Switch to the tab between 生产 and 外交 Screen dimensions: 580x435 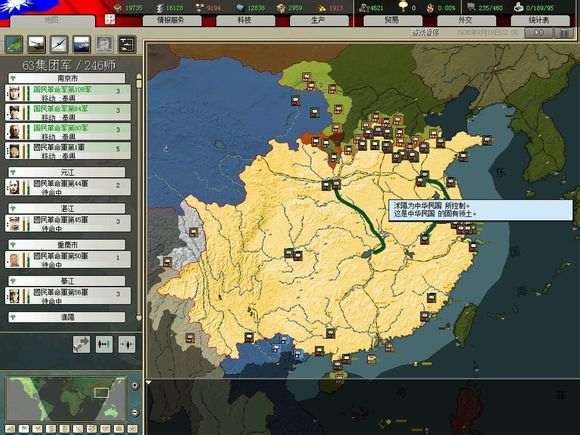click(392, 20)
